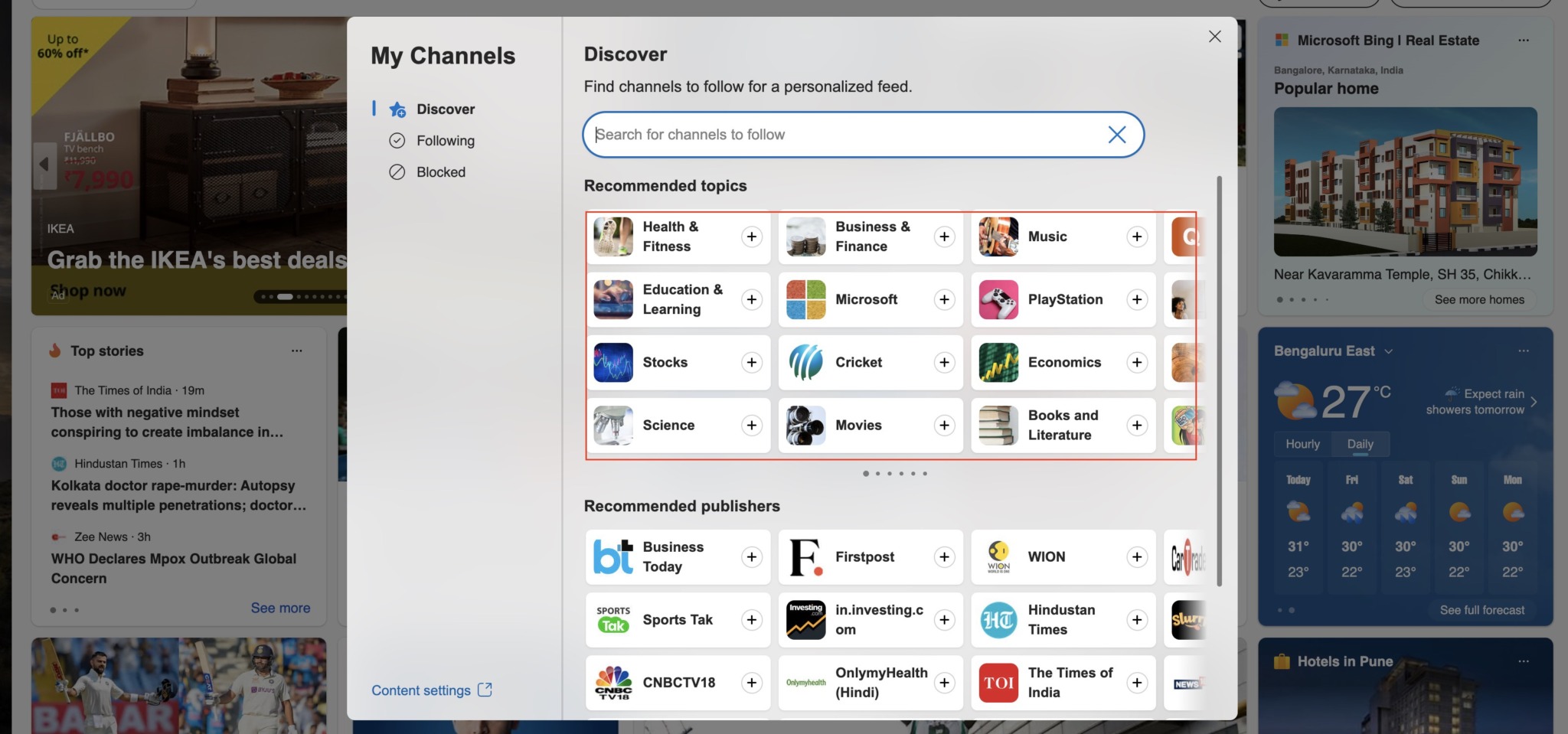Open Top stories more options menu
Screen dimensions: 1568x734
296,351
